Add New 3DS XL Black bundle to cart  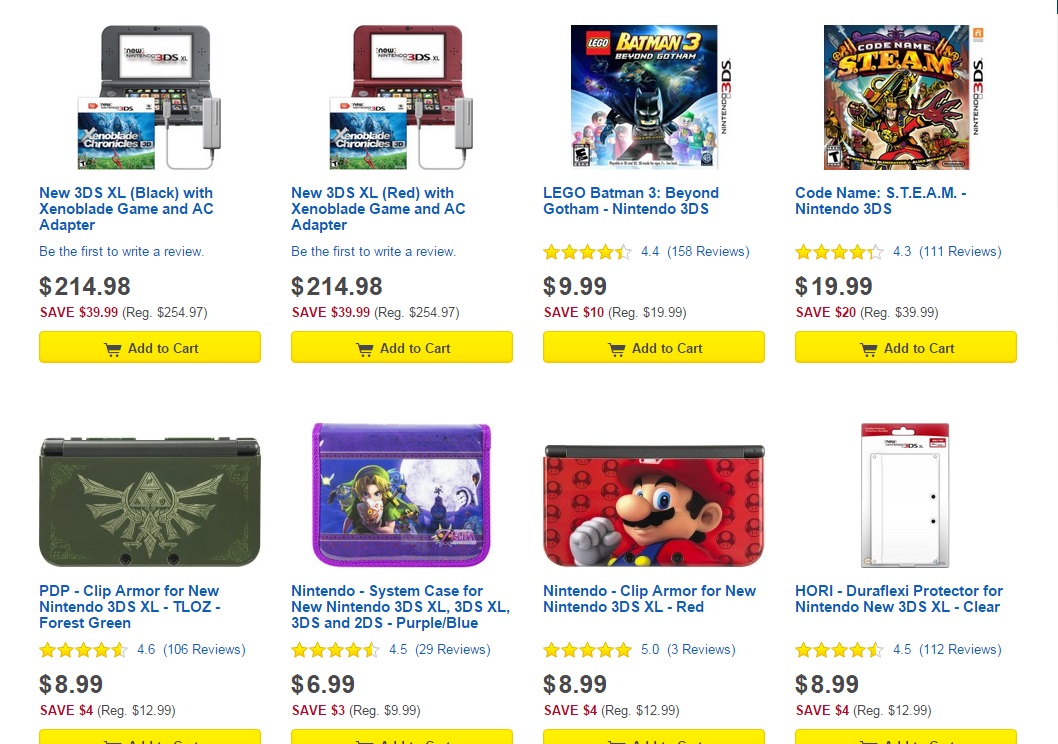pos(150,348)
